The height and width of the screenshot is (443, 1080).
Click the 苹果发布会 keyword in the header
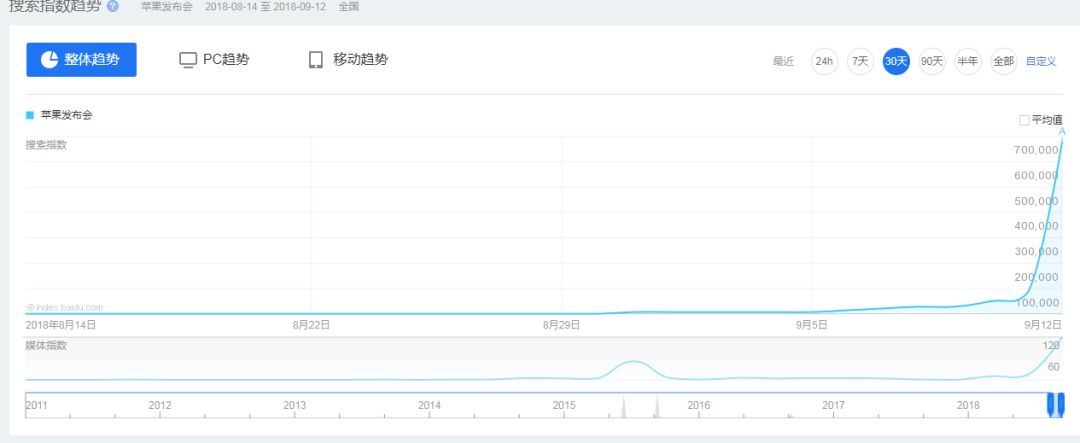click(x=167, y=7)
